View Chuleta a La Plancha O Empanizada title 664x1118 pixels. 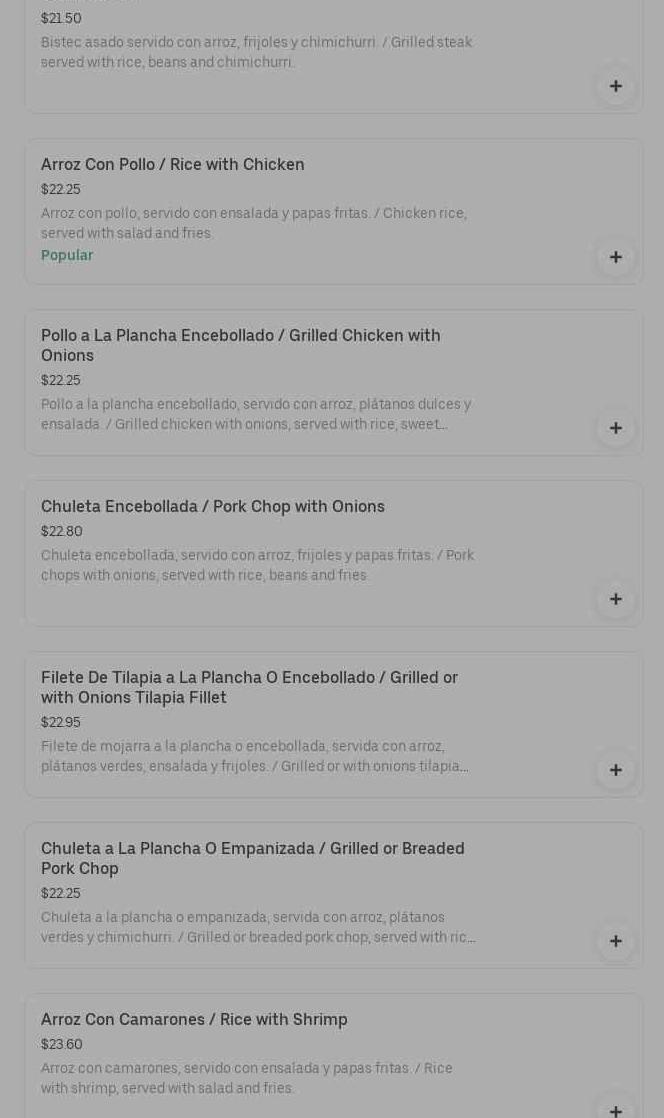[252, 858]
